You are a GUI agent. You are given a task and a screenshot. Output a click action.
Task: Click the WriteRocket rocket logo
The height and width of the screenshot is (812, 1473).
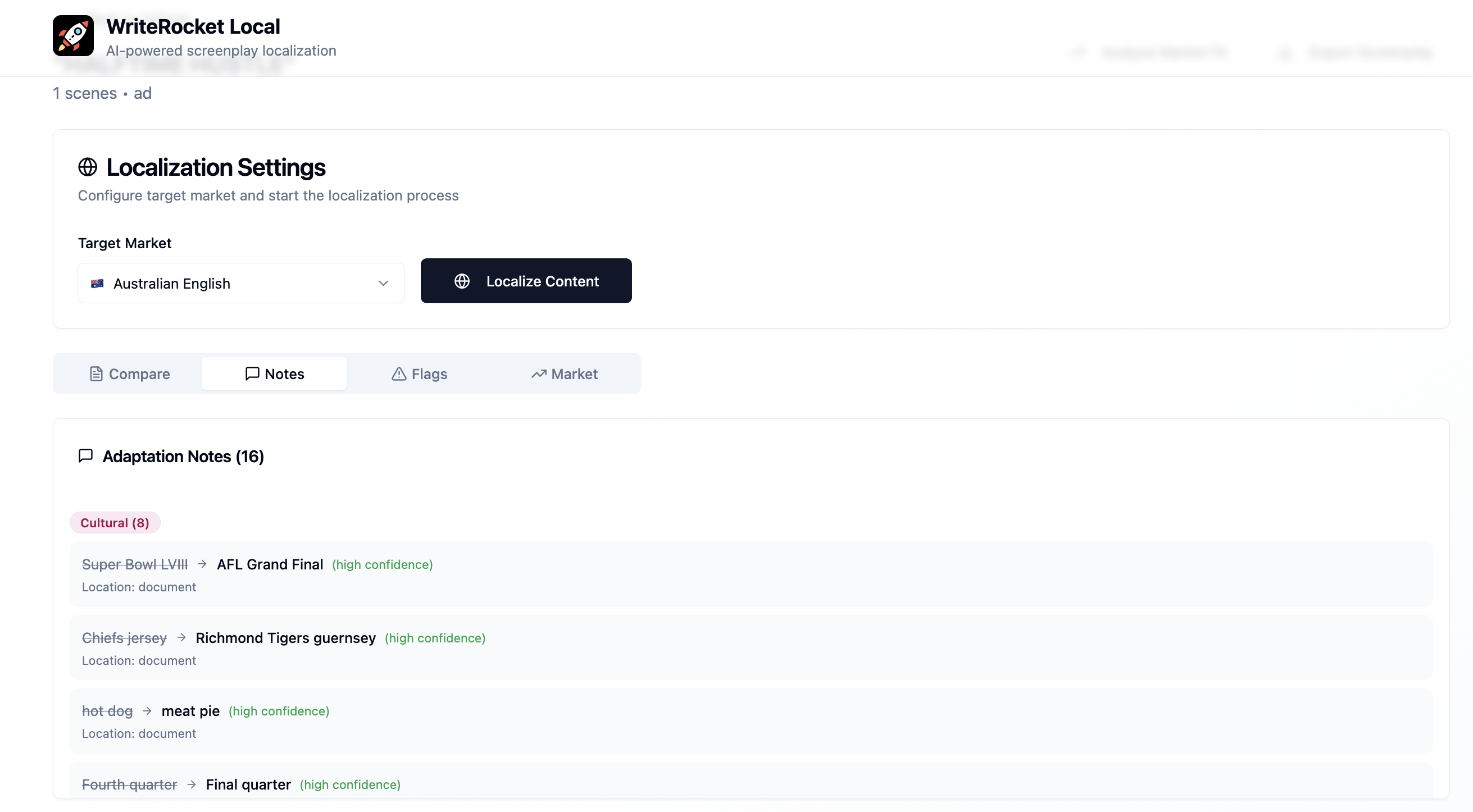pyautogui.click(x=72, y=35)
